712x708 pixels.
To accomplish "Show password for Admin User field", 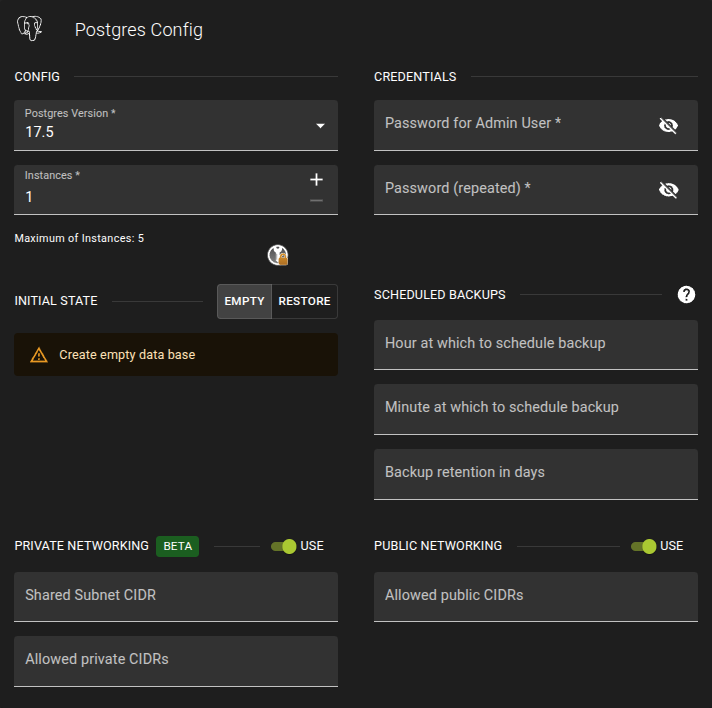I will tap(668, 125).
